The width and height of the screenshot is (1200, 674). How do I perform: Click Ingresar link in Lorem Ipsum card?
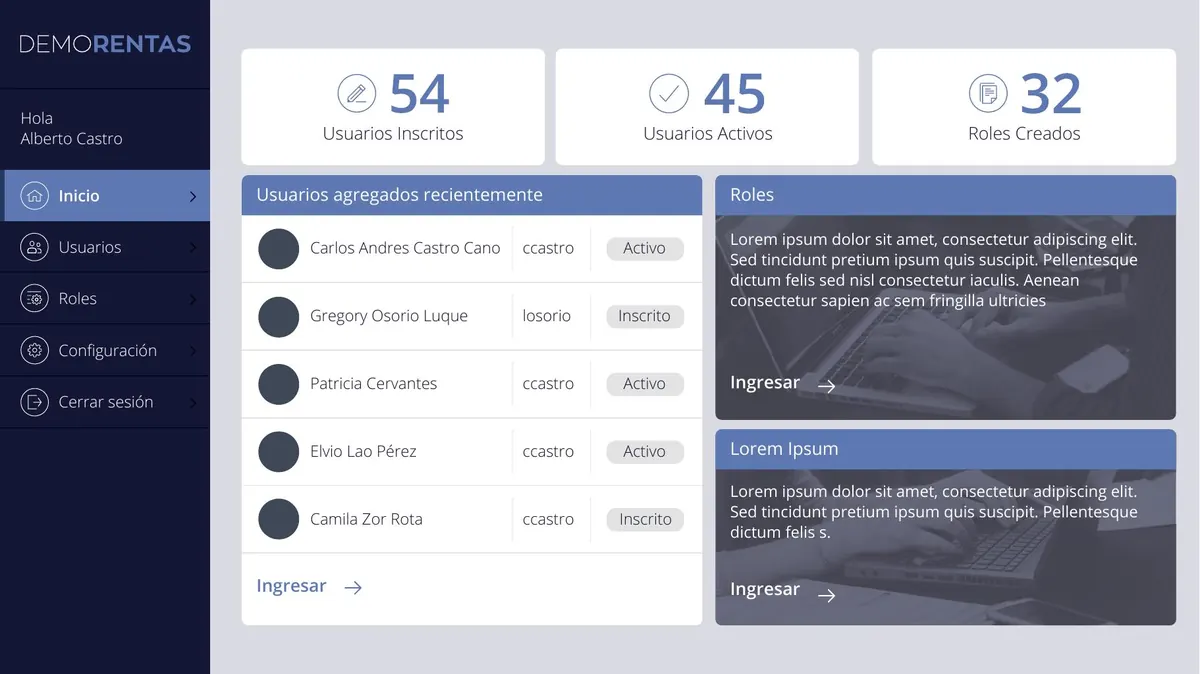pos(765,590)
